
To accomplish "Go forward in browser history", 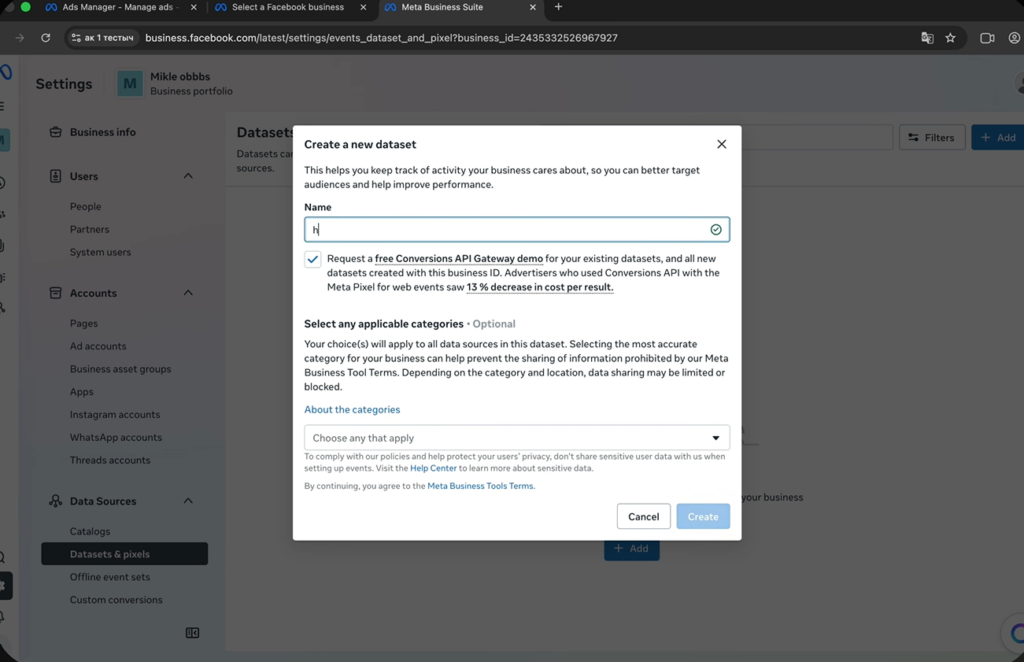I will pos(20,38).
